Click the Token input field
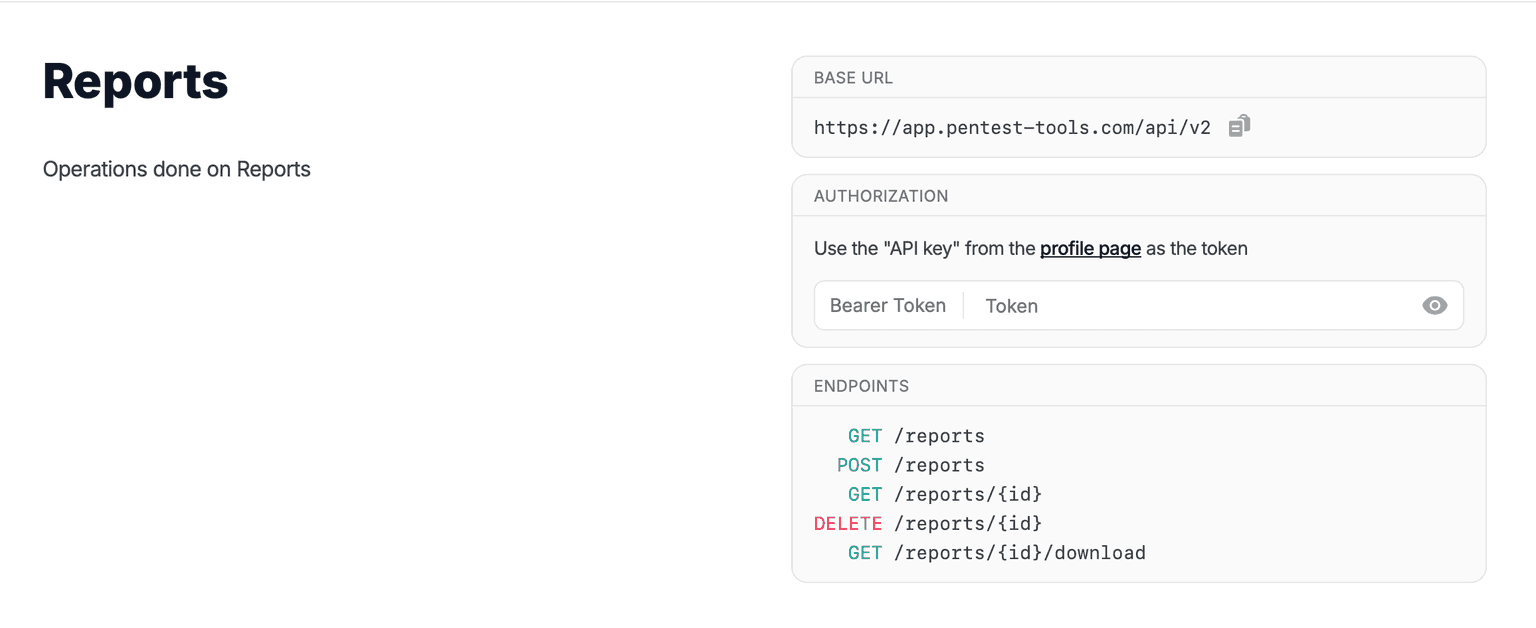Image resolution: width=1536 pixels, height=628 pixels. click(x=1190, y=306)
